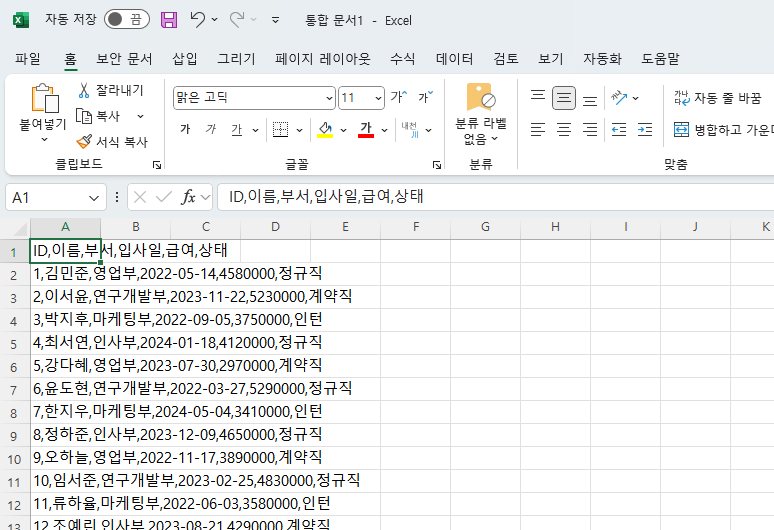Click the 붙여넣기 paste icon
774x530 pixels.
click(44, 98)
